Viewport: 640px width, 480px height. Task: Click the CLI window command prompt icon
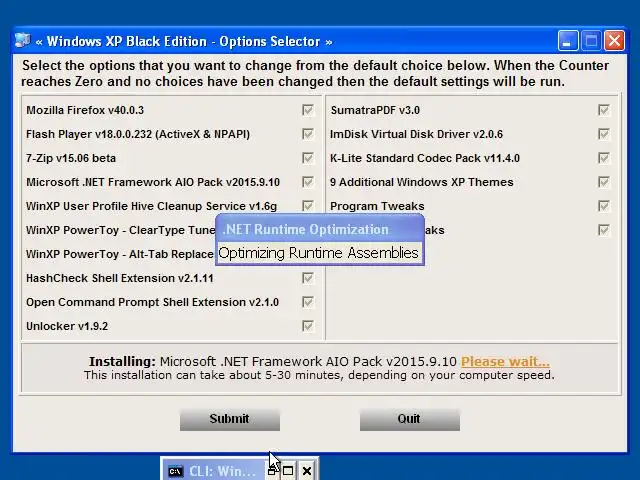pyautogui.click(x=176, y=471)
